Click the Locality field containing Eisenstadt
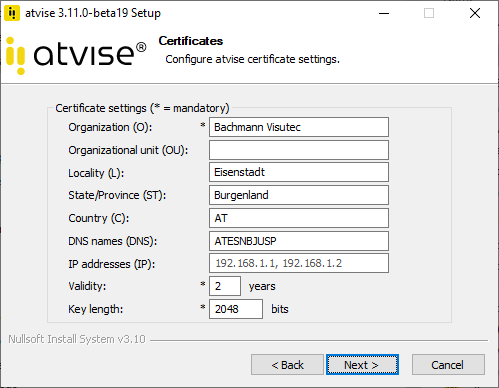This screenshot has width=499, height=388. (299, 172)
